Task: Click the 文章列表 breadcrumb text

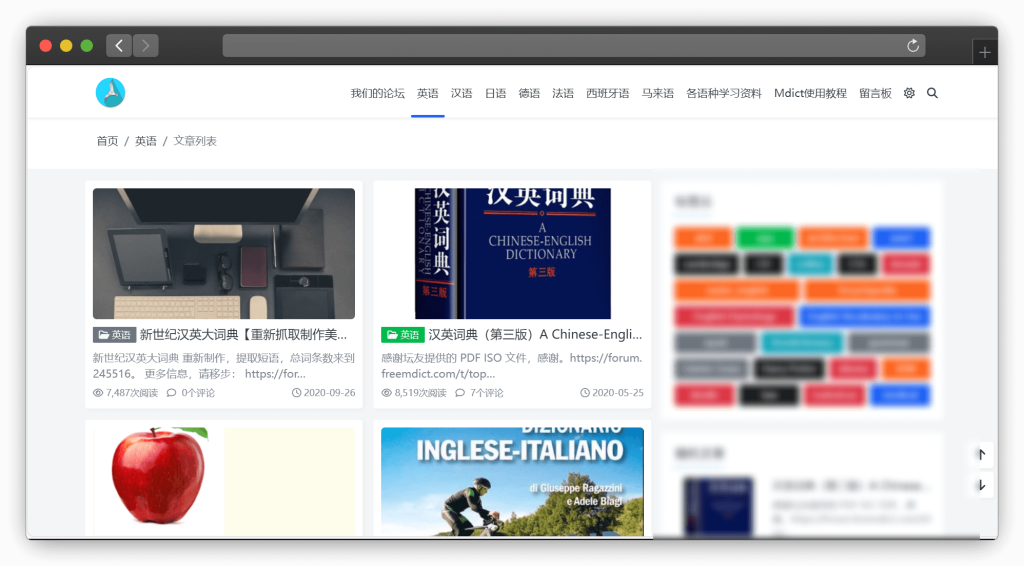Action: pos(195,141)
